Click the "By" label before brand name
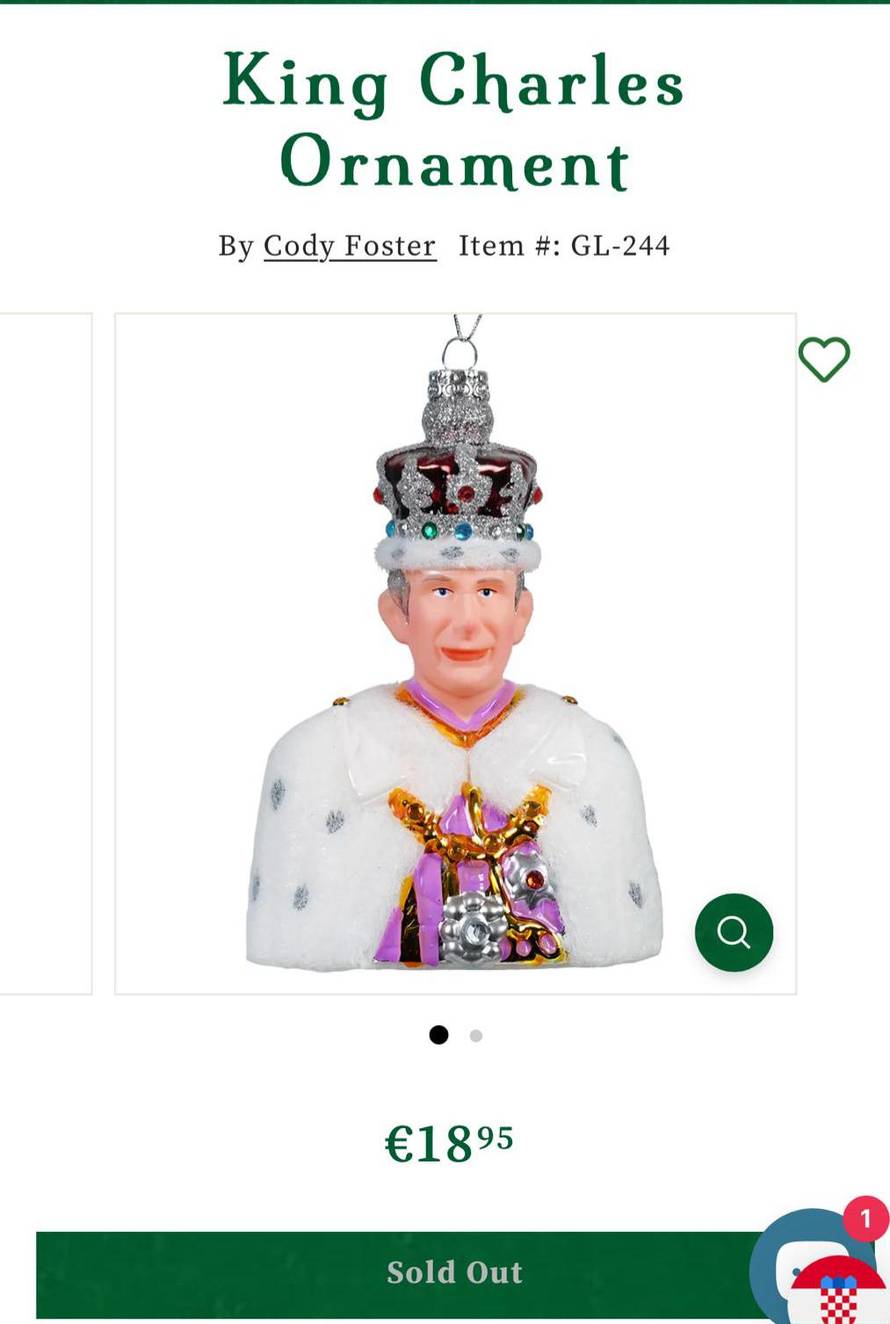This screenshot has height=1324, width=890. click(x=236, y=247)
